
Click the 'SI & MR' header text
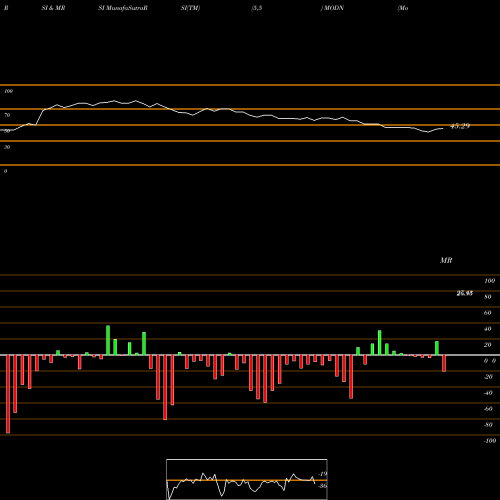pyautogui.click(x=53, y=8)
